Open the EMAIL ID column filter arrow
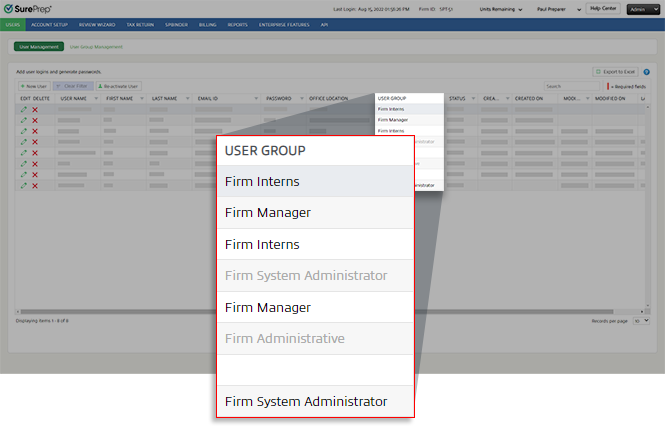 (x=256, y=98)
